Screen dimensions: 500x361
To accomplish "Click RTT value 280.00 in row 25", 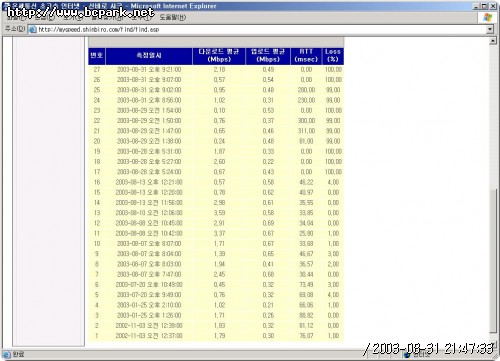I will [x=306, y=90].
